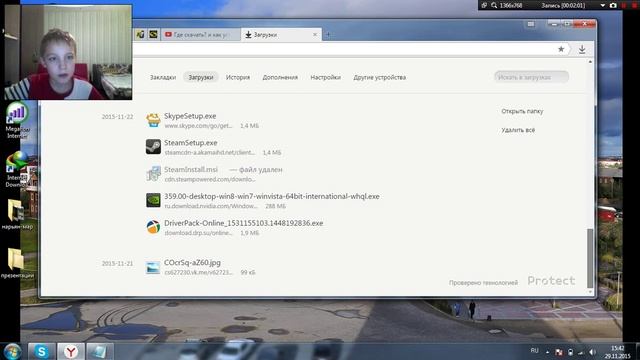Open the downloads arrow icon beside address bar

coord(582,49)
